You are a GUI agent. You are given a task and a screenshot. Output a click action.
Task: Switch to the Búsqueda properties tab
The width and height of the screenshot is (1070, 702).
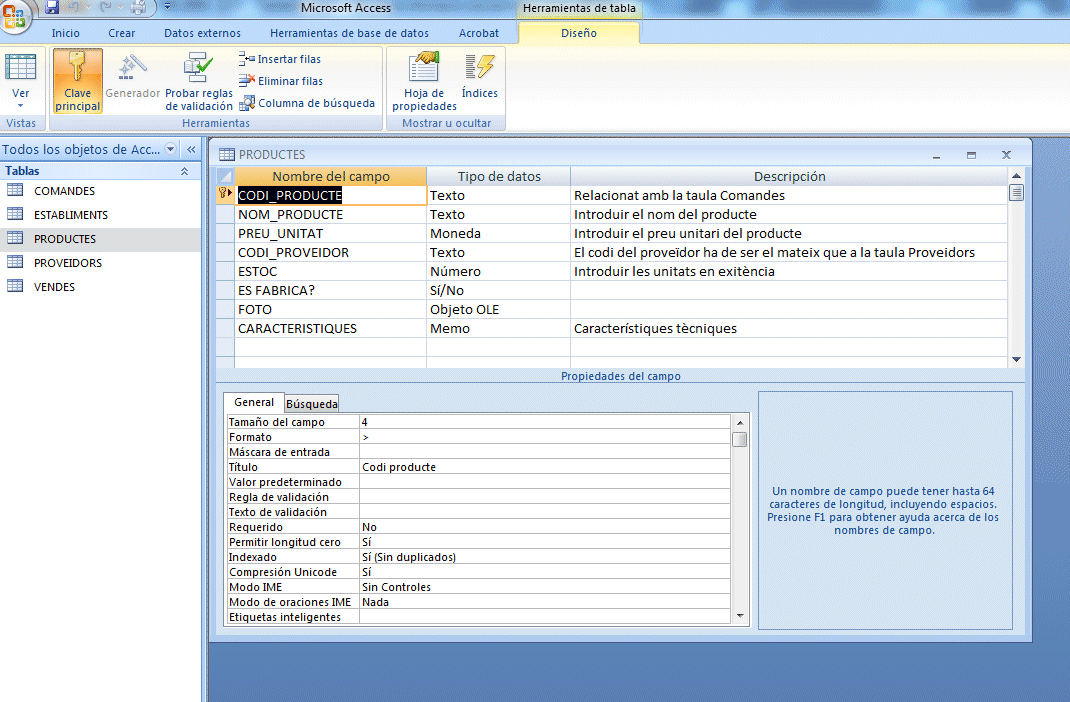pos(311,404)
